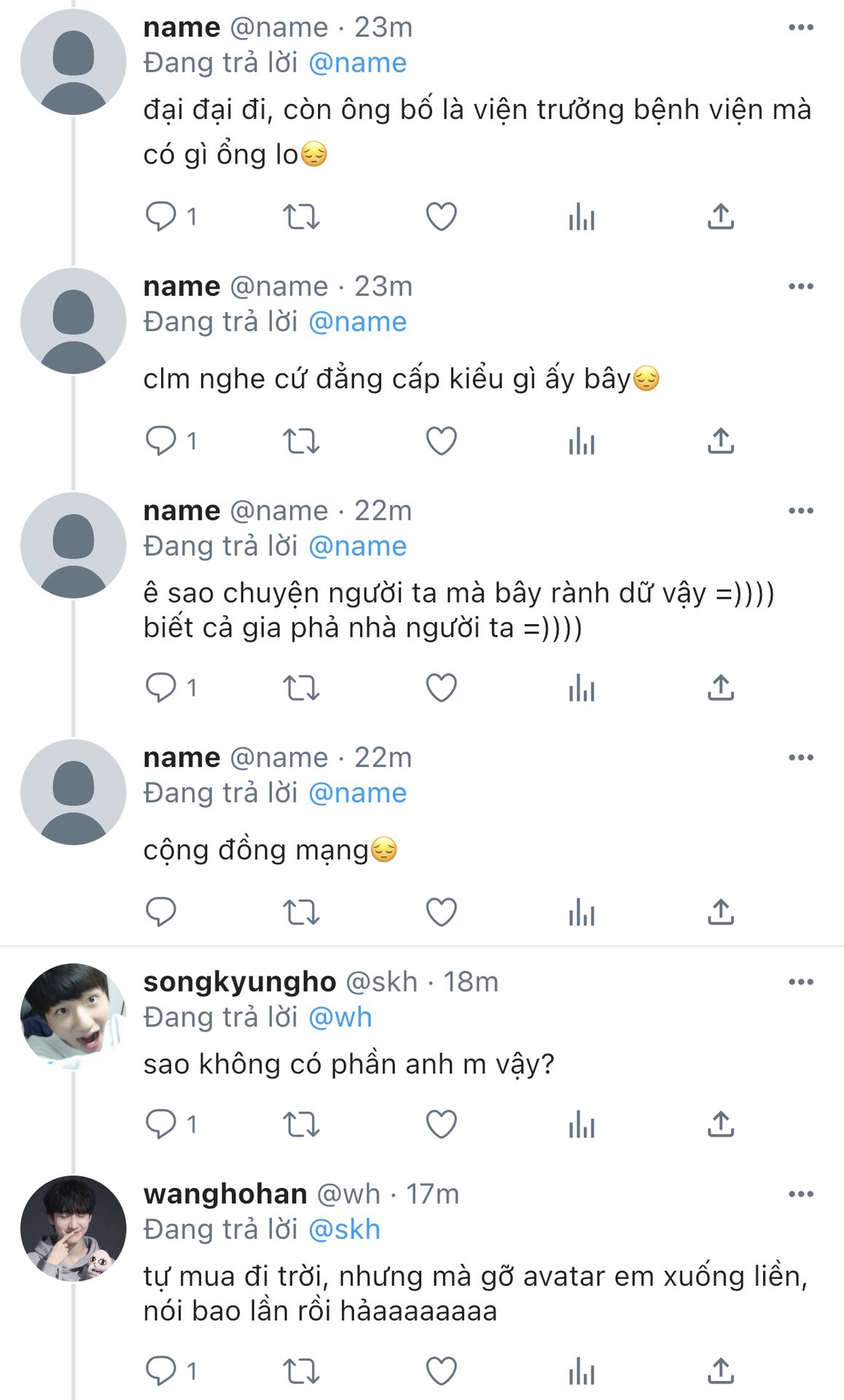Viewport: 844px width, 1400px height.
Task: Like songkyungho's 'sao không có phần' tweet
Action: click(x=441, y=1124)
